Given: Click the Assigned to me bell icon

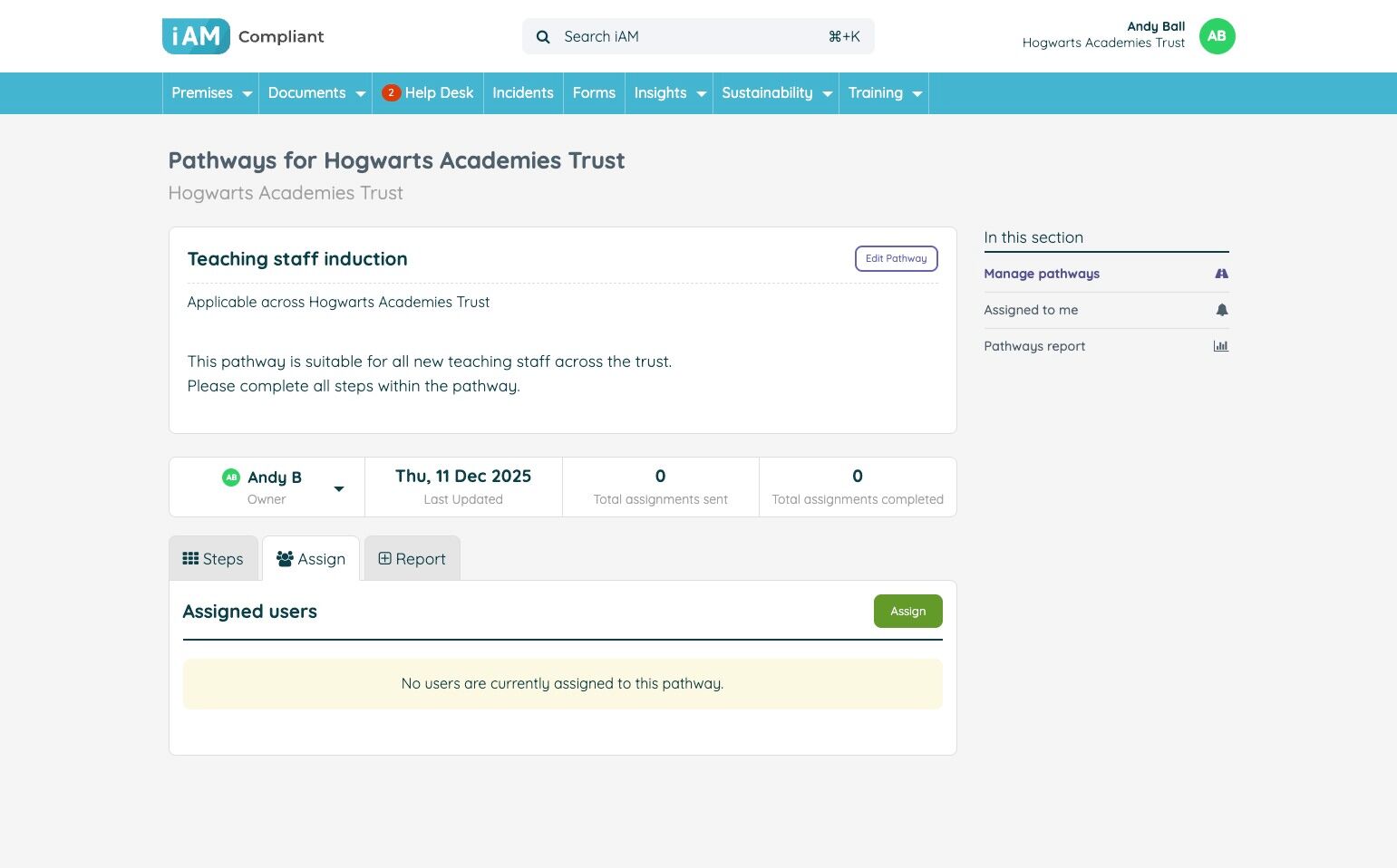Looking at the screenshot, I should coord(1222,310).
